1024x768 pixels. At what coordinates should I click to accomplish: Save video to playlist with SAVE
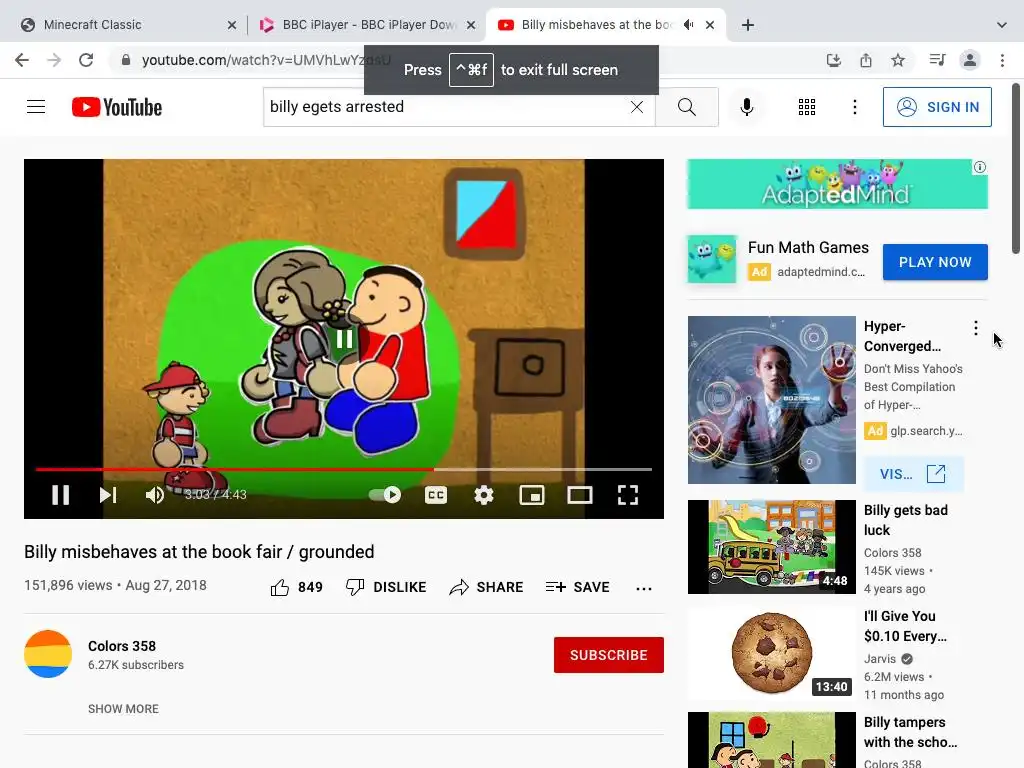pyautogui.click(x=578, y=587)
